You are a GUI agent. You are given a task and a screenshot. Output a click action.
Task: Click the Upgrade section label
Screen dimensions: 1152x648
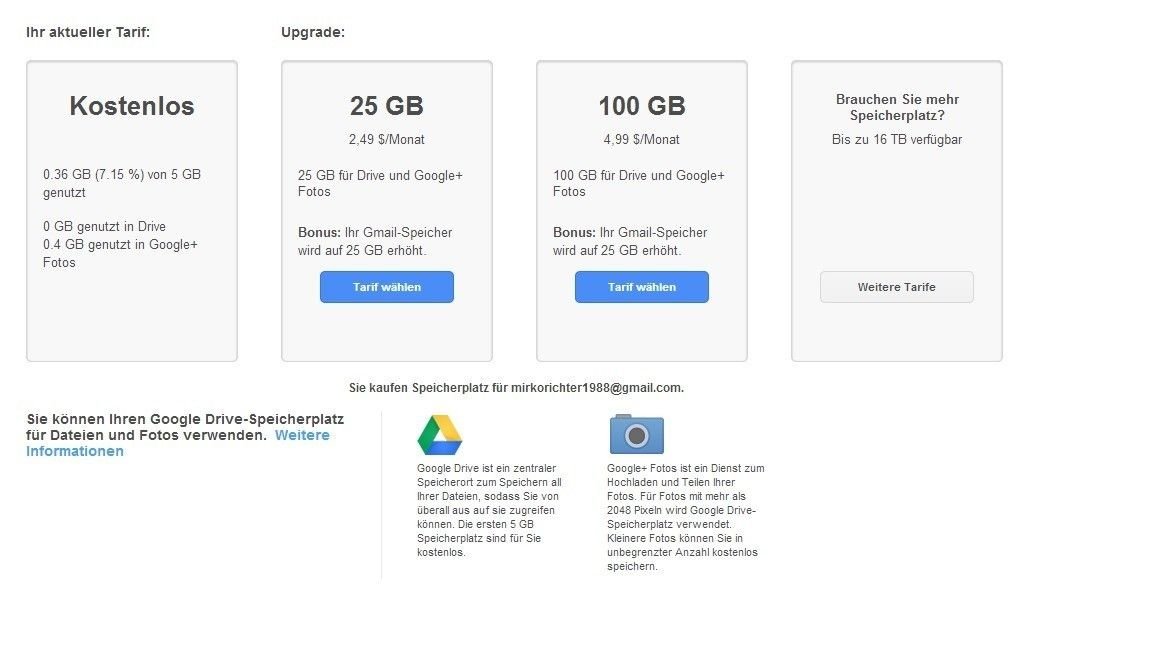coord(313,32)
